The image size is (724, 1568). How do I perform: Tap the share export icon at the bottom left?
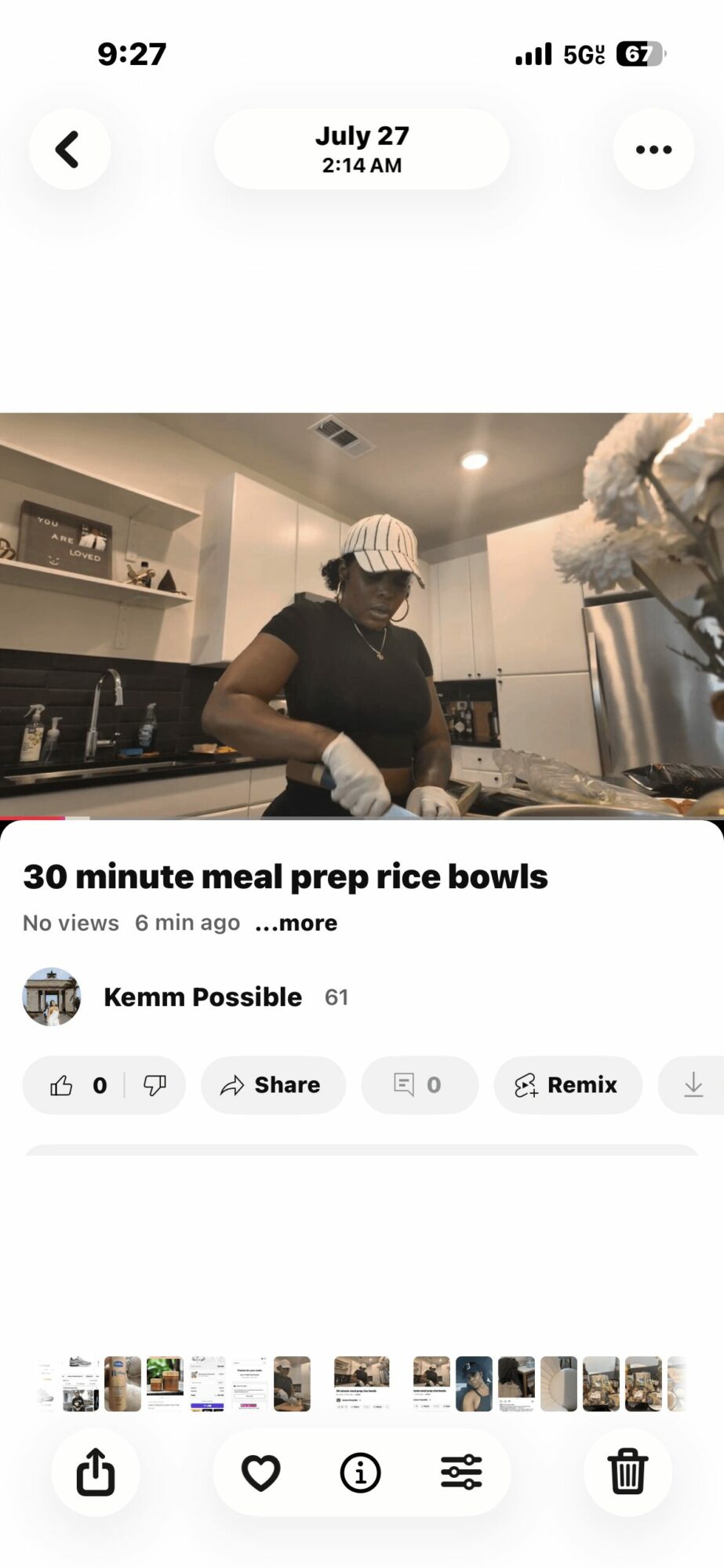[x=96, y=1472]
